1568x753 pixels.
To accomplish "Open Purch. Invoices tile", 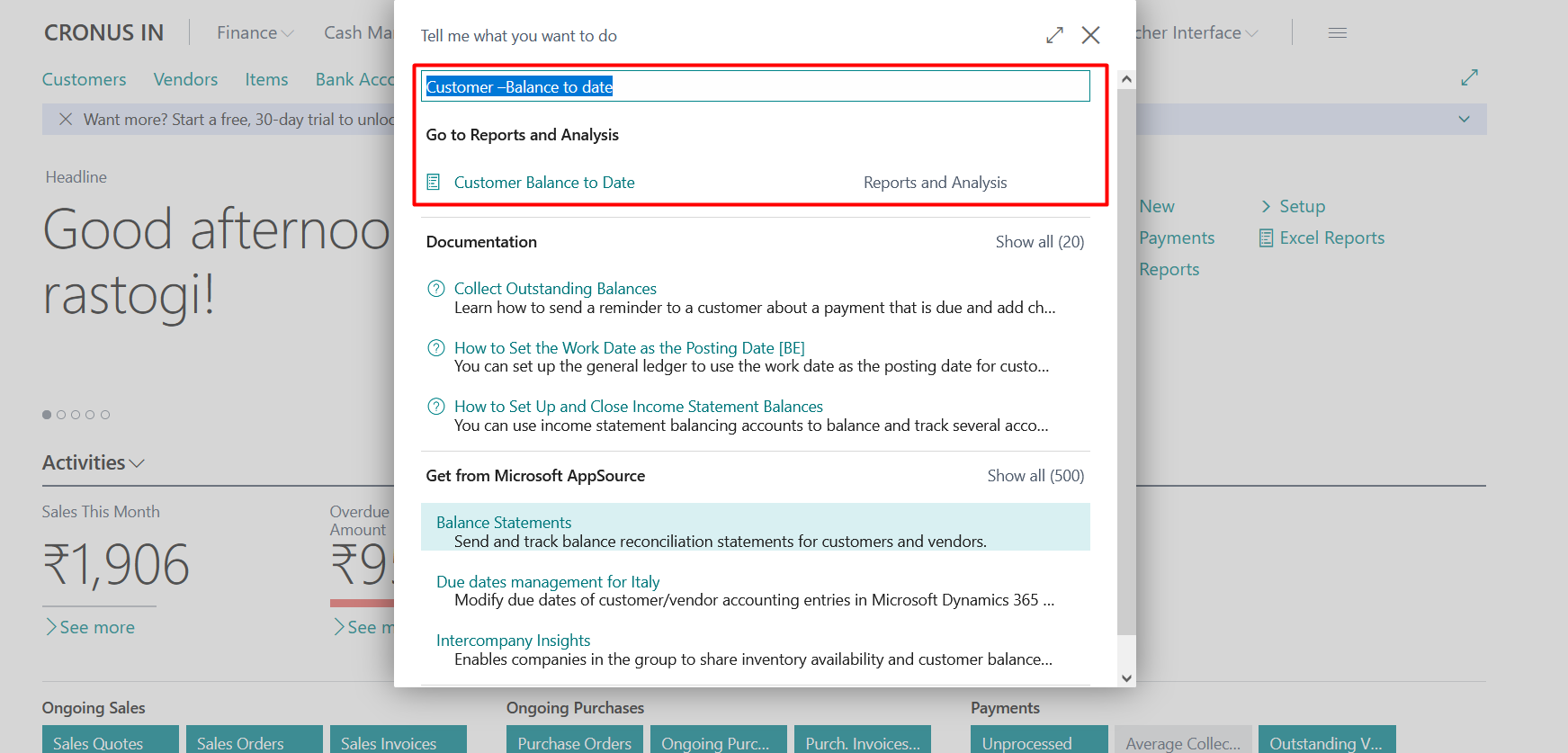I will [863, 740].
